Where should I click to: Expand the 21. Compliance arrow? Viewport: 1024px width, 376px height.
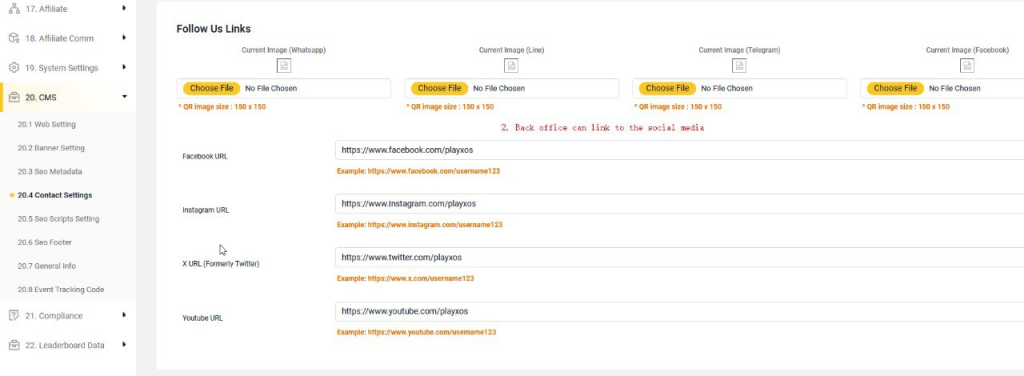click(124, 315)
